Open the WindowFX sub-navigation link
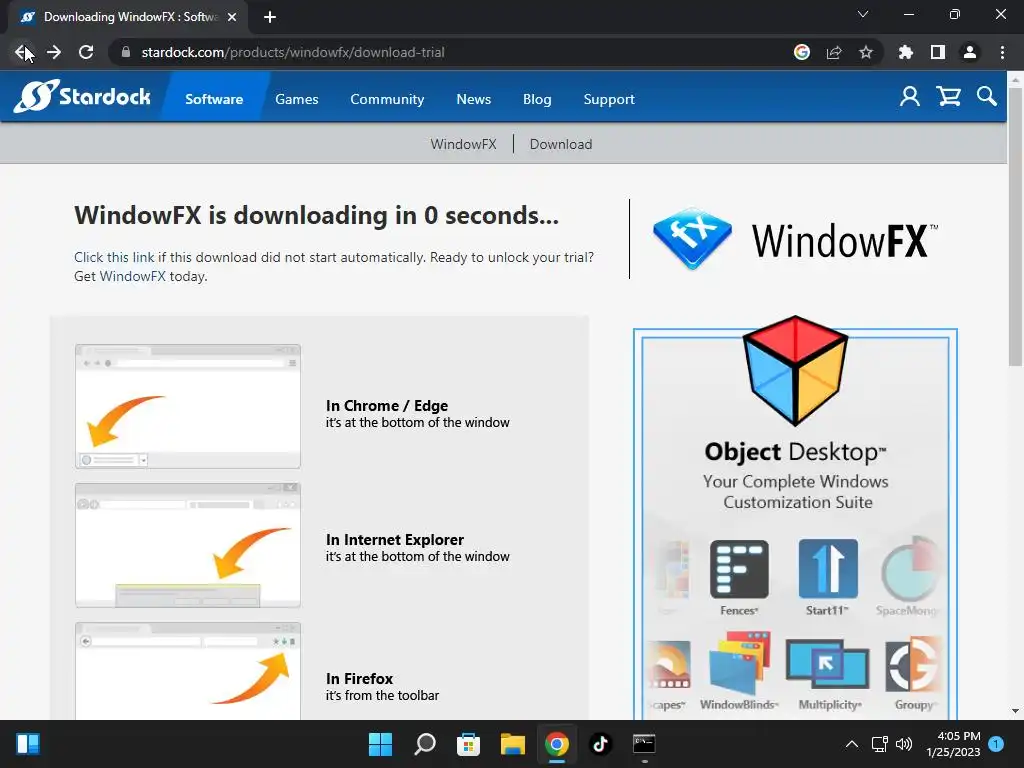This screenshot has width=1024, height=768. pos(463,144)
